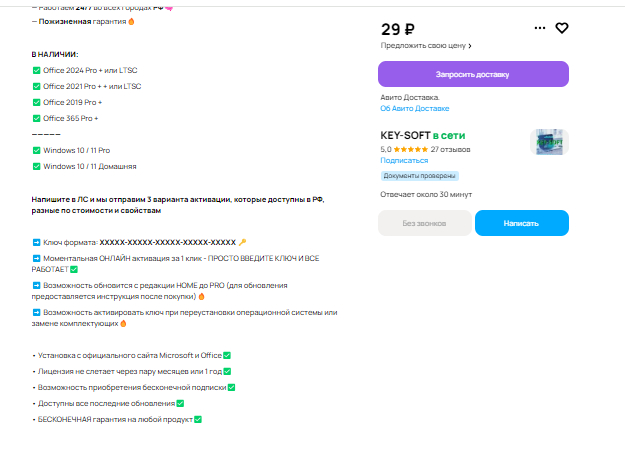Open the three-dots more options menu
The width and height of the screenshot is (625, 452).
click(x=540, y=28)
